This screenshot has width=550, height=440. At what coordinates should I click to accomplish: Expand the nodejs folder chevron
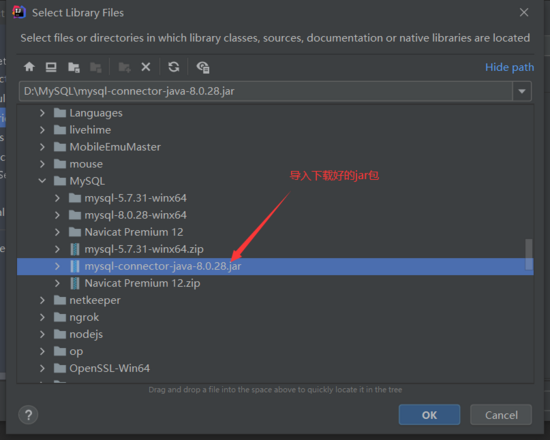[x=42, y=334]
